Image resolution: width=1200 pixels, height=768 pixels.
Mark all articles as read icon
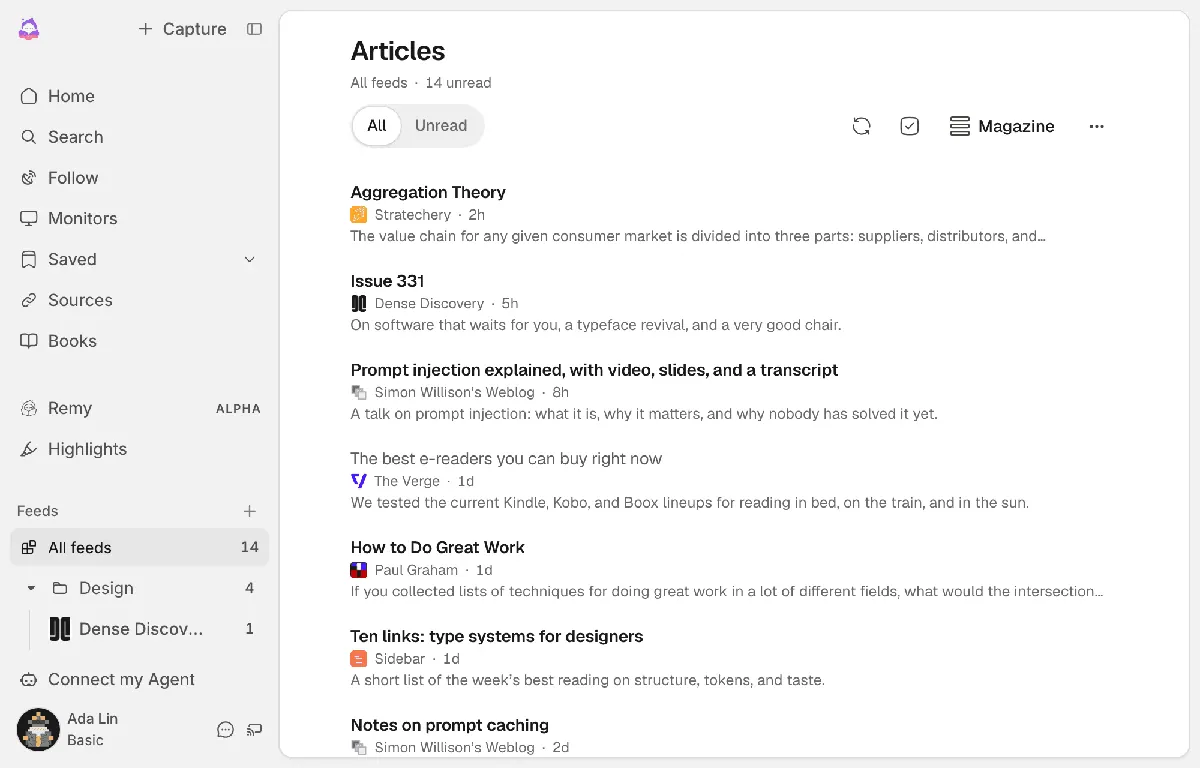910,126
